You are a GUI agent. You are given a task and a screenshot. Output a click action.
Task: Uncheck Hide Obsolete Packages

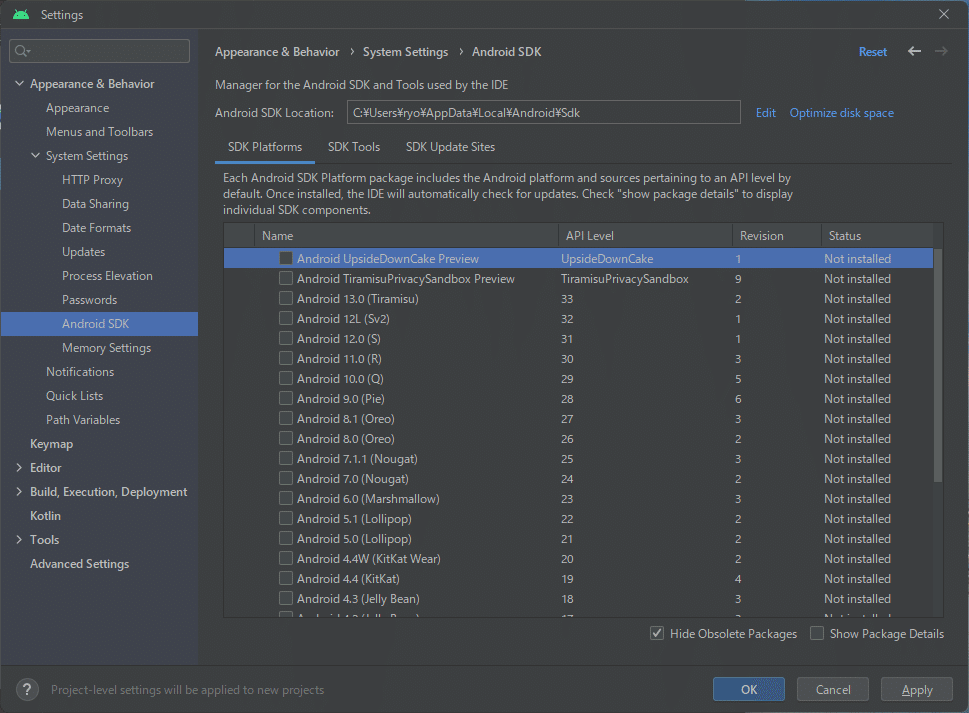657,633
